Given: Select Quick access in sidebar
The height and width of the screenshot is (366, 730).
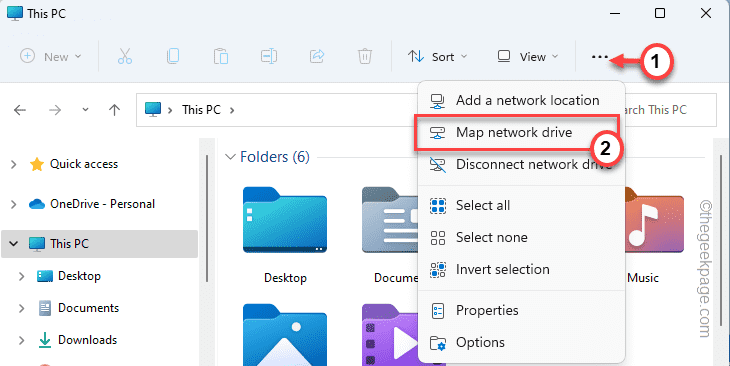Looking at the screenshot, I should tap(84, 164).
